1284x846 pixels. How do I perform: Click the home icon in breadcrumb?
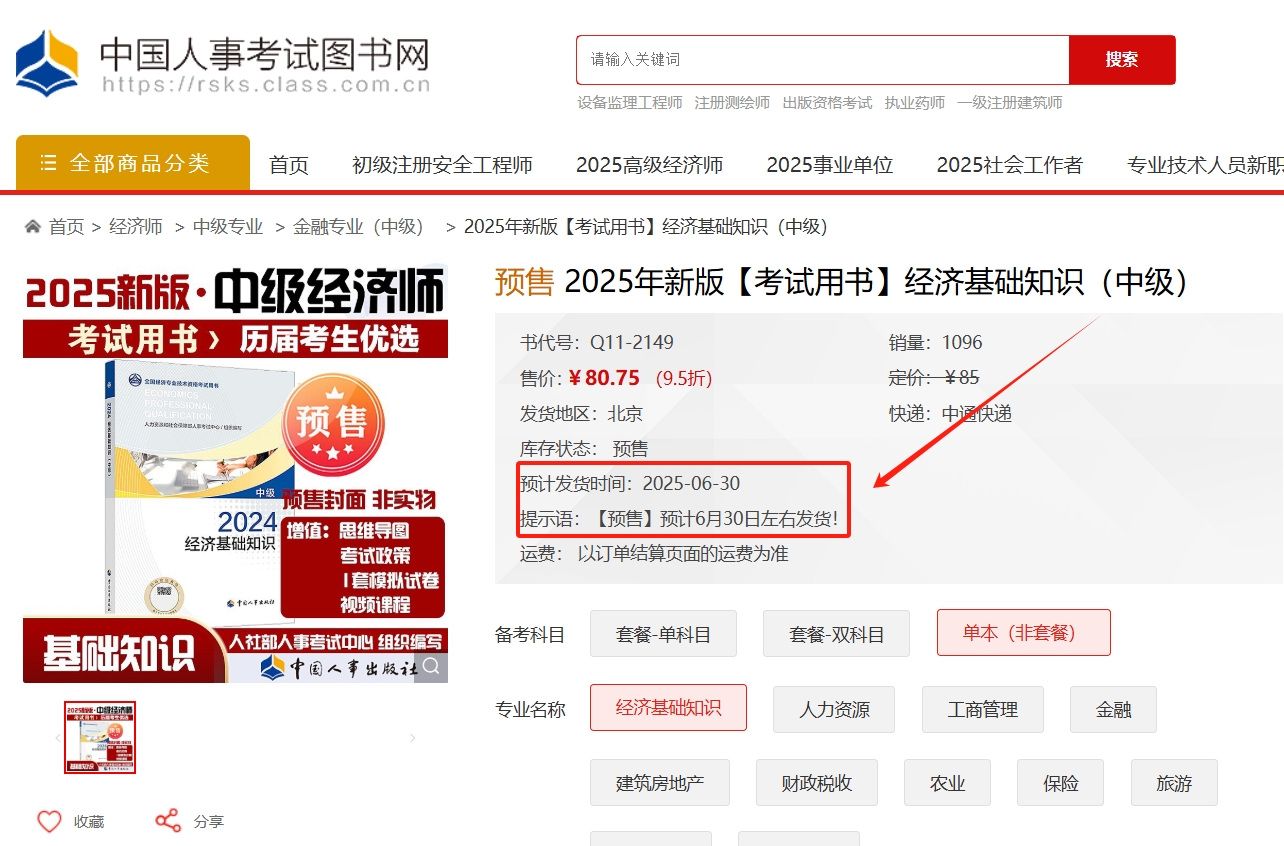[x=33, y=227]
